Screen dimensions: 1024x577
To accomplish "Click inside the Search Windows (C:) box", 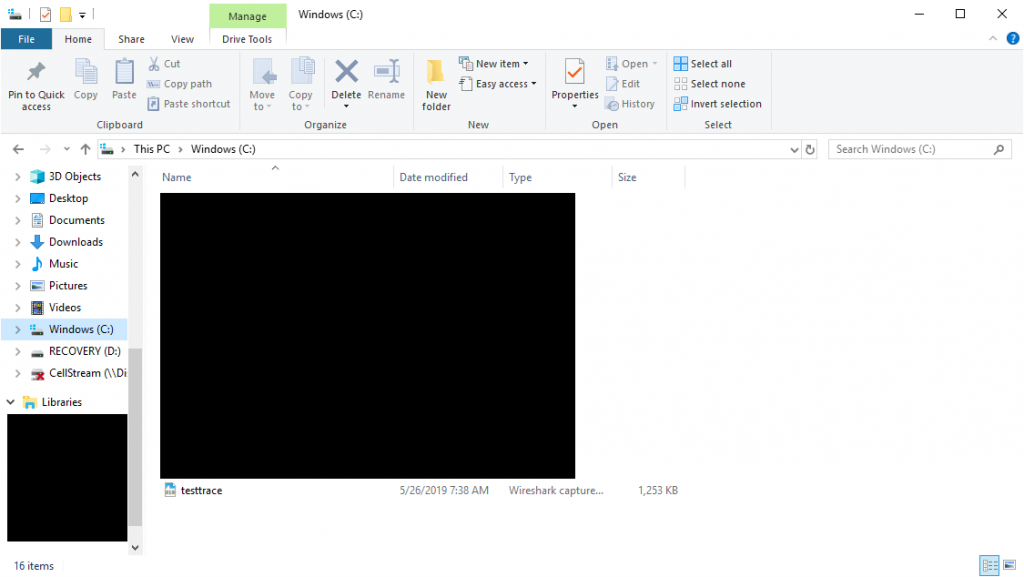I will [x=915, y=148].
